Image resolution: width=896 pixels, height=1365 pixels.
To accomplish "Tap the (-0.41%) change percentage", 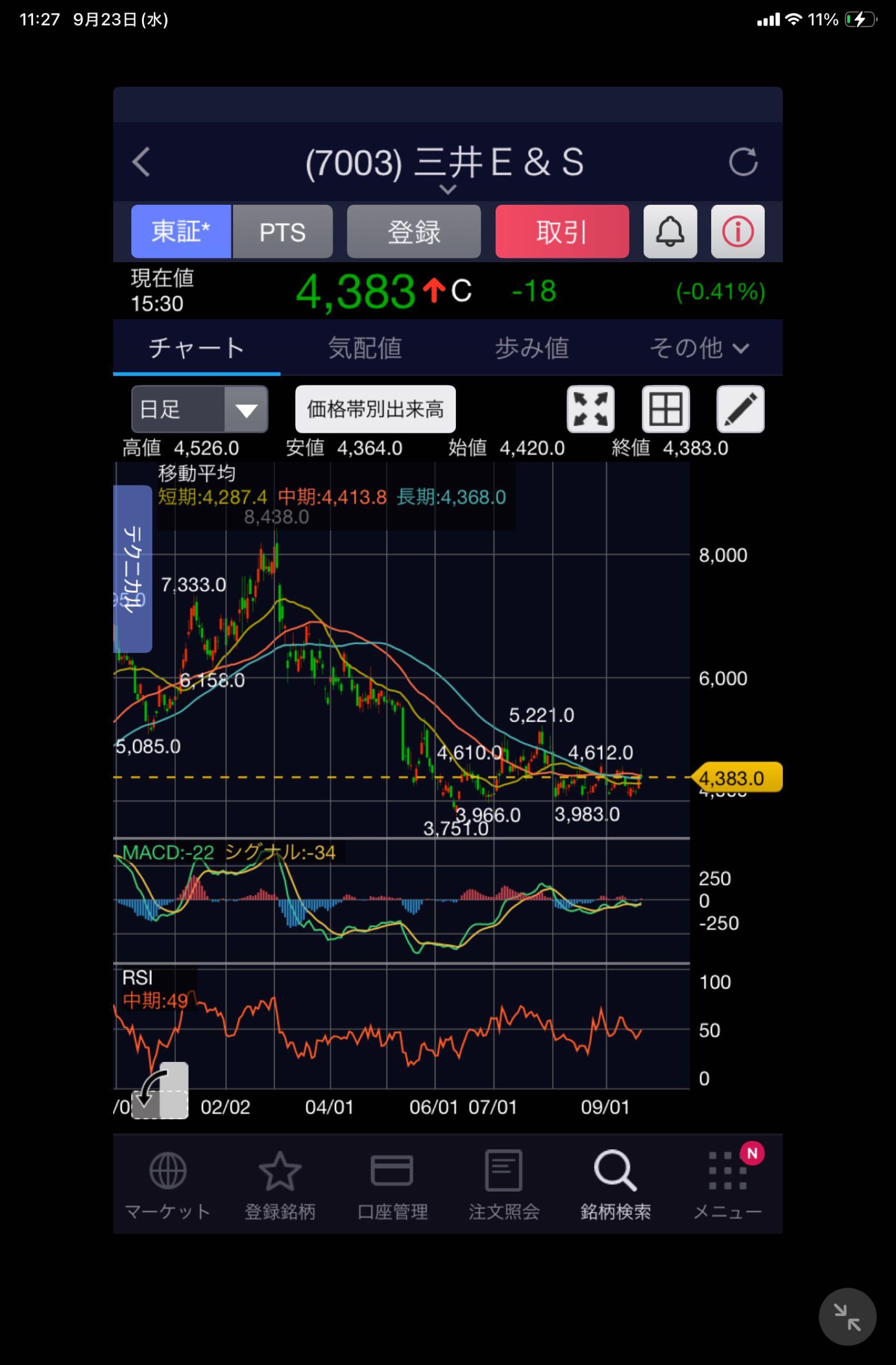I will point(720,291).
